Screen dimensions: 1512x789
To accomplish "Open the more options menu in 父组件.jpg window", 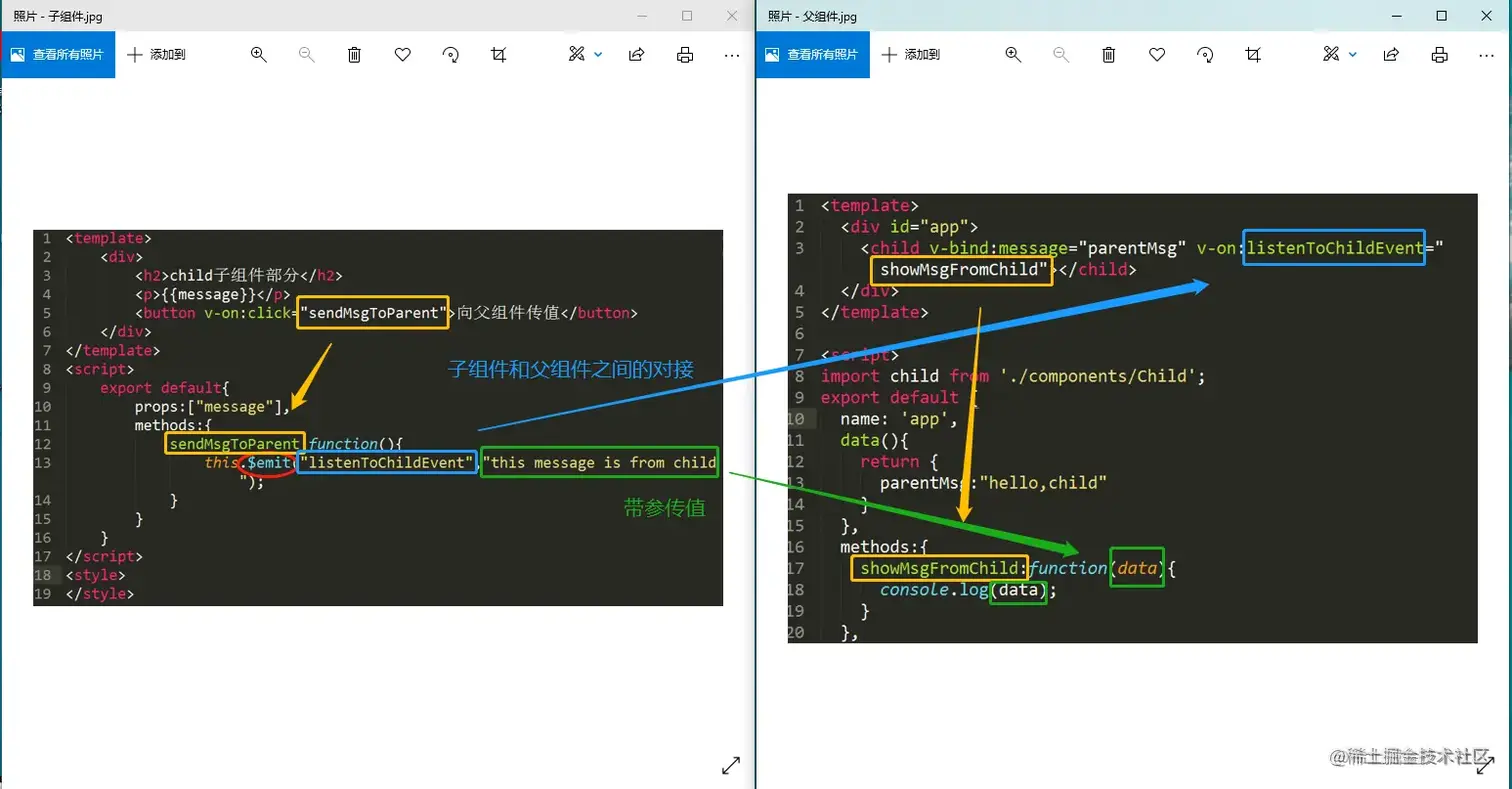I will (1487, 55).
